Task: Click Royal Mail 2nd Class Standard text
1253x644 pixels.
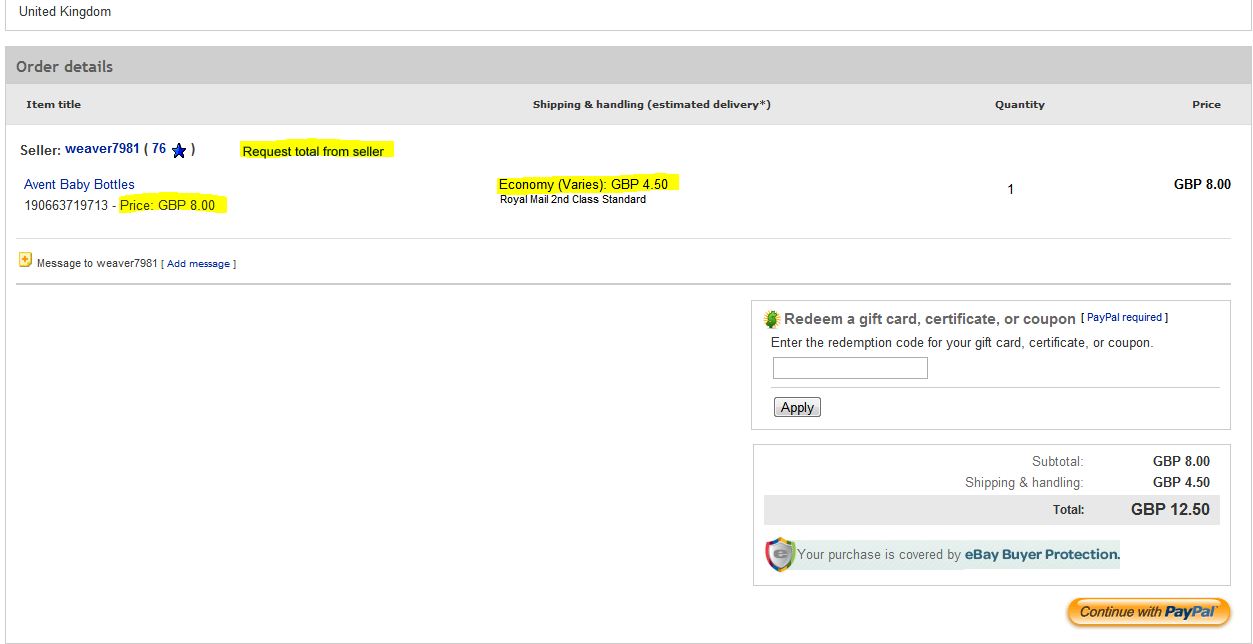Action: (x=573, y=199)
